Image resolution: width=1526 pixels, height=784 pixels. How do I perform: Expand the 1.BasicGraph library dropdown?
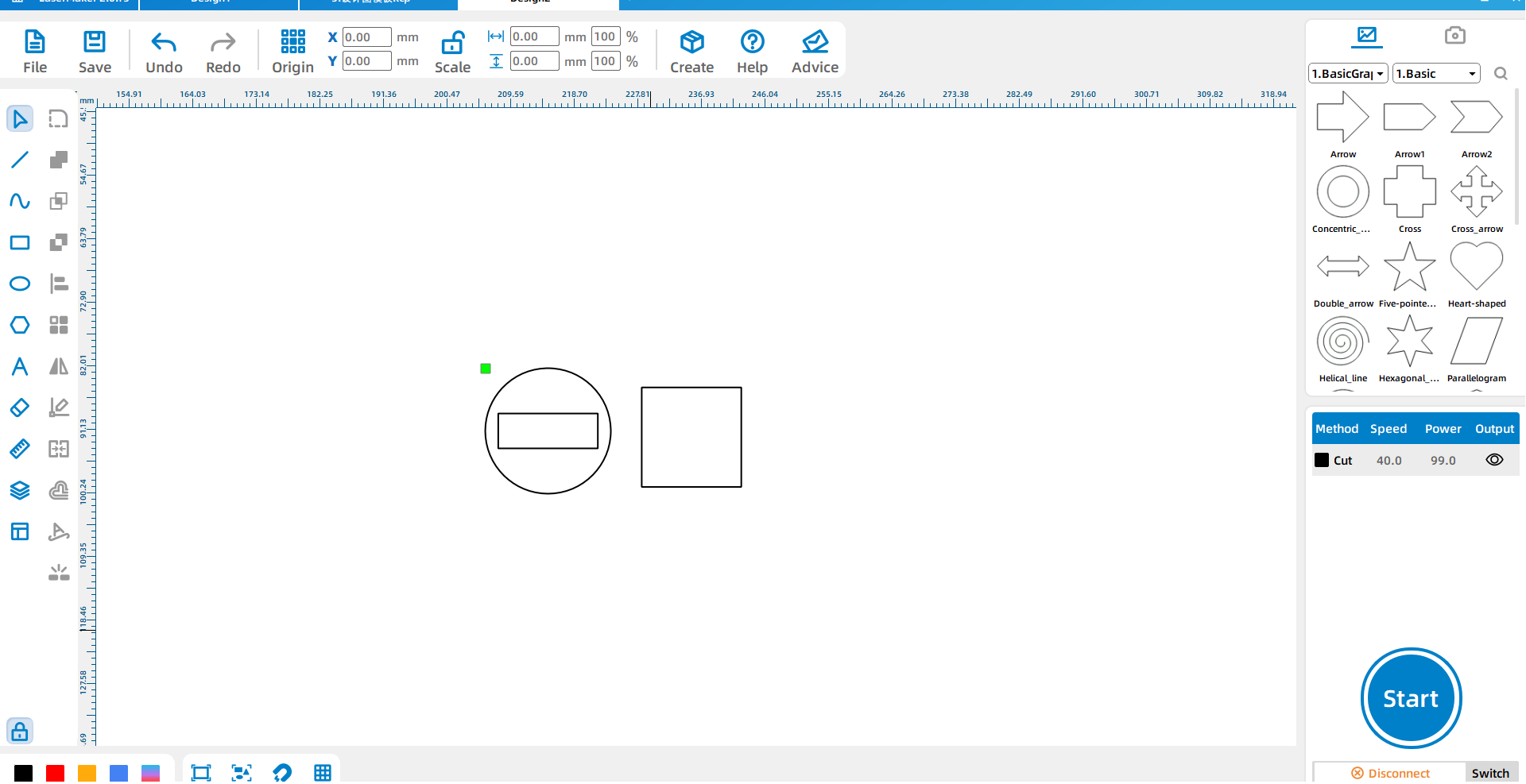click(1348, 73)
